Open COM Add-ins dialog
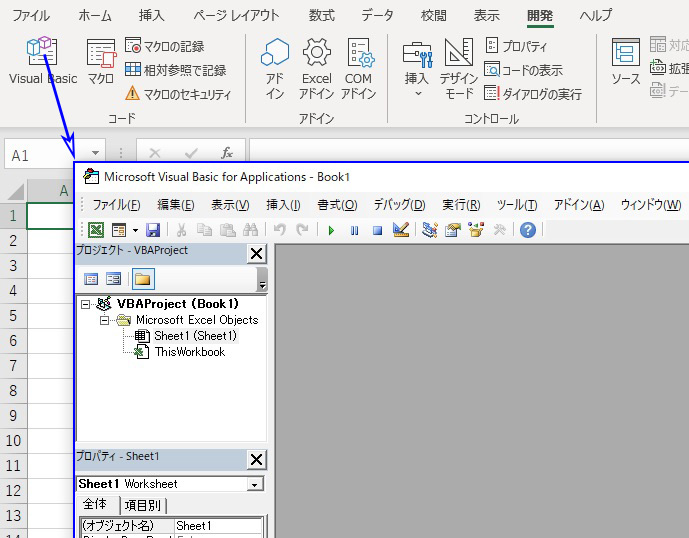The width and height of the screenshot is (689, 538). click(x=358, y=68)
